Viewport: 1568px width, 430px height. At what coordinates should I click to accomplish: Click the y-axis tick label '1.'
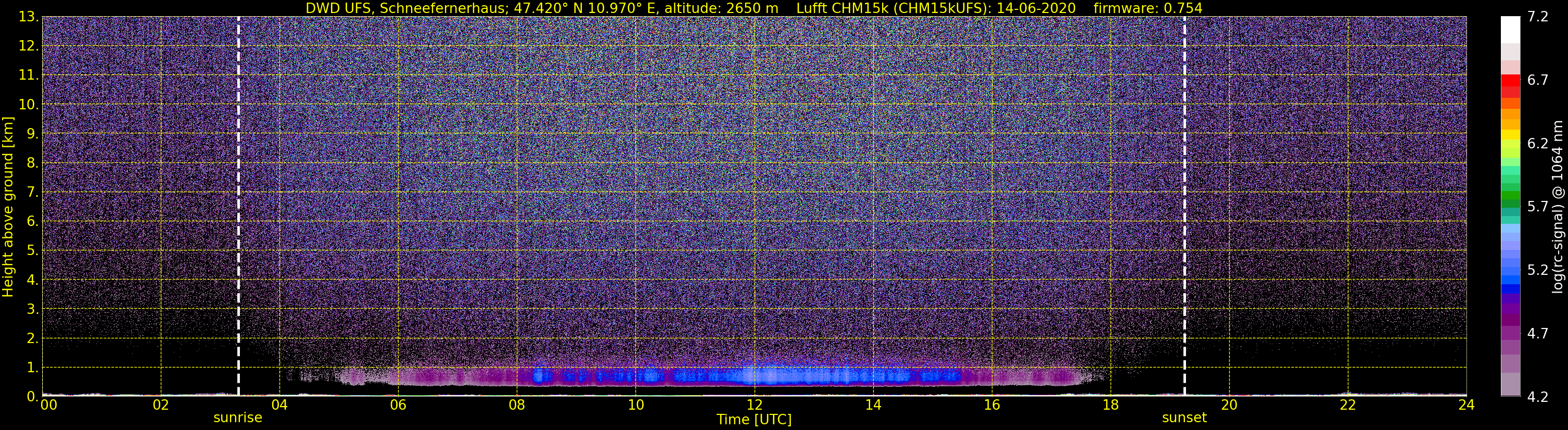point(32,368)
